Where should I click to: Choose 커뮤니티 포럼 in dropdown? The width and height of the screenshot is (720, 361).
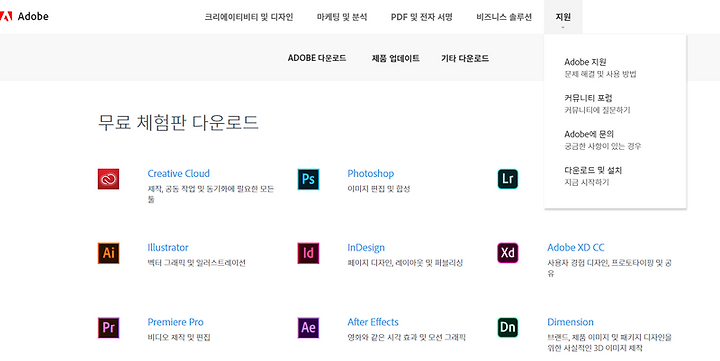pos(588,98)
